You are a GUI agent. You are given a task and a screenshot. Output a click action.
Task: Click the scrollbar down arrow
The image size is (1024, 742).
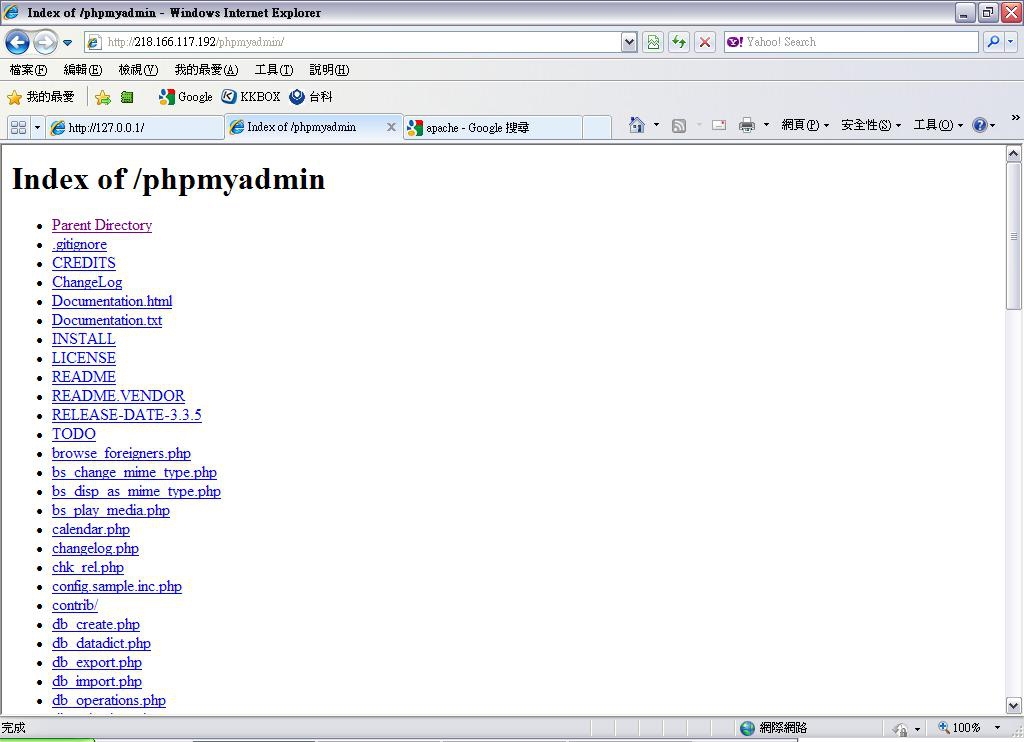pyautogui.click(x=1014, y=705)
